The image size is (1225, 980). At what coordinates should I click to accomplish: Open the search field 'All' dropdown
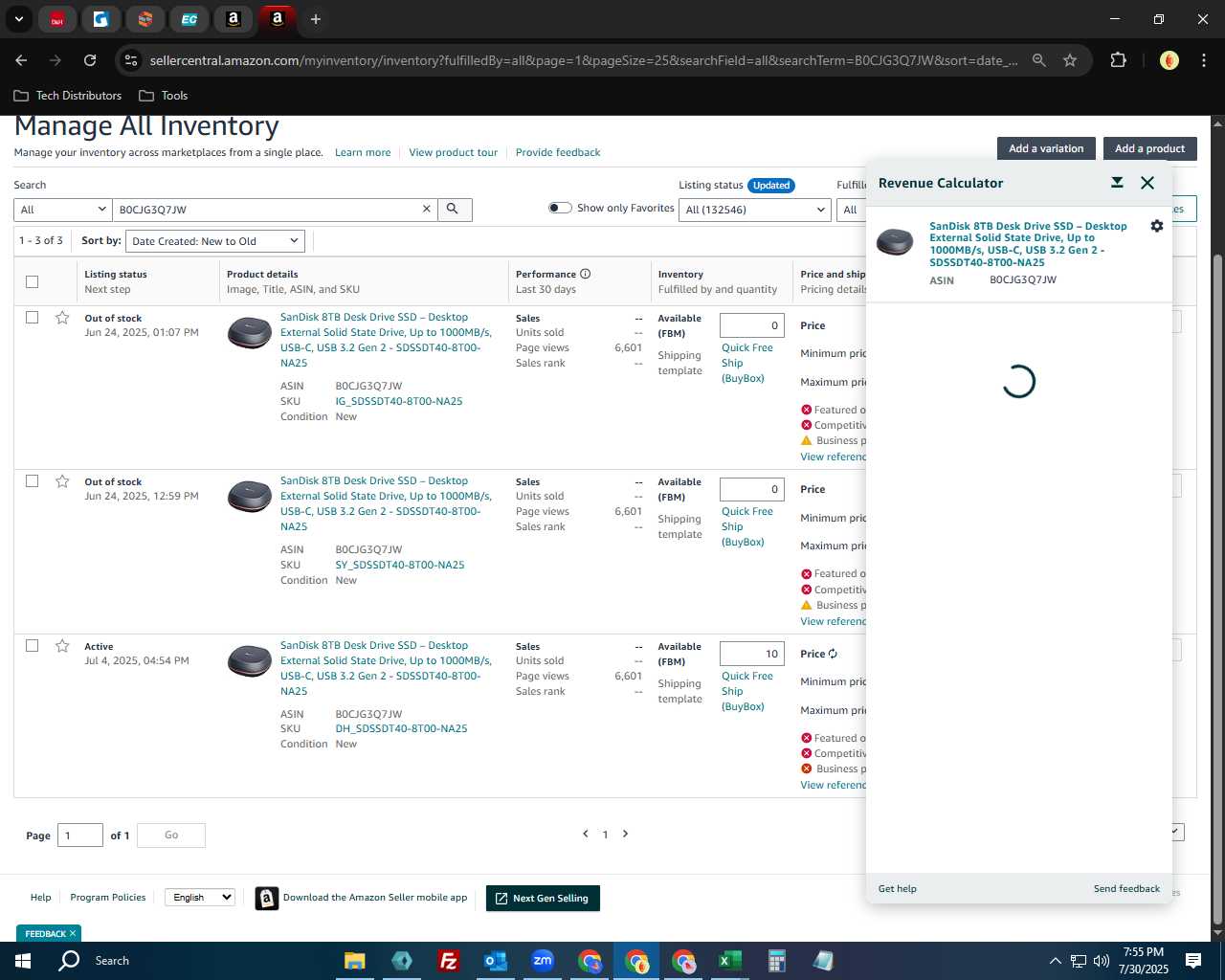pos(62,210)
